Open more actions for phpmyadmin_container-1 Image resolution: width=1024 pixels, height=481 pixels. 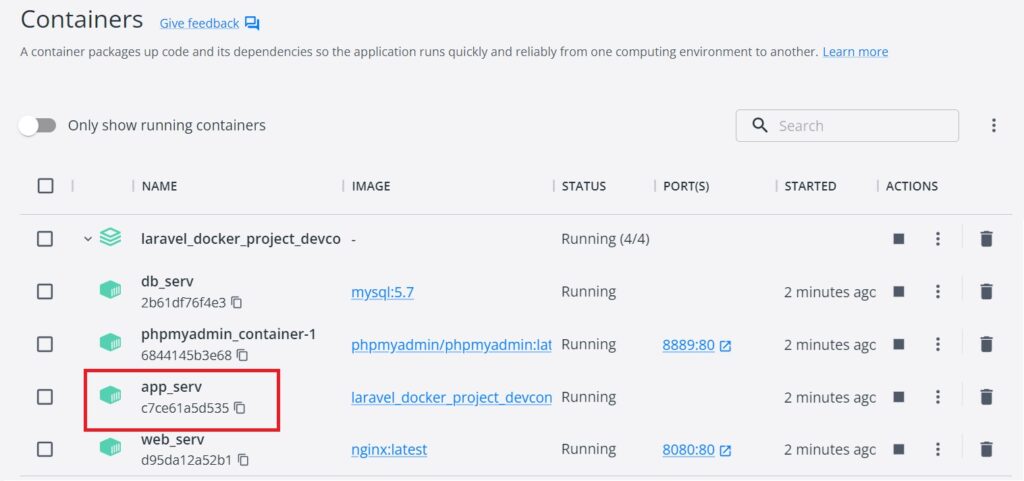[x=937, y=344]
